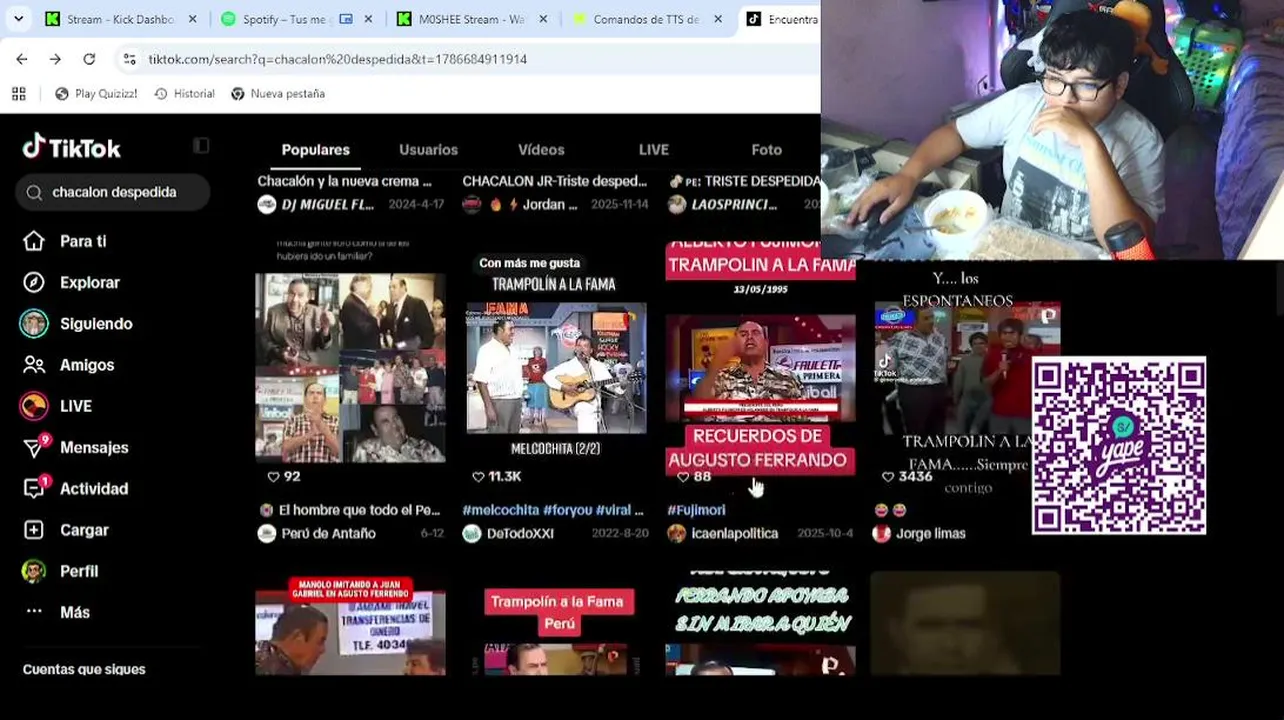Play the Melcochita Trampolín a la Fama video
1284x720 pixels.
tap(556, 367)
